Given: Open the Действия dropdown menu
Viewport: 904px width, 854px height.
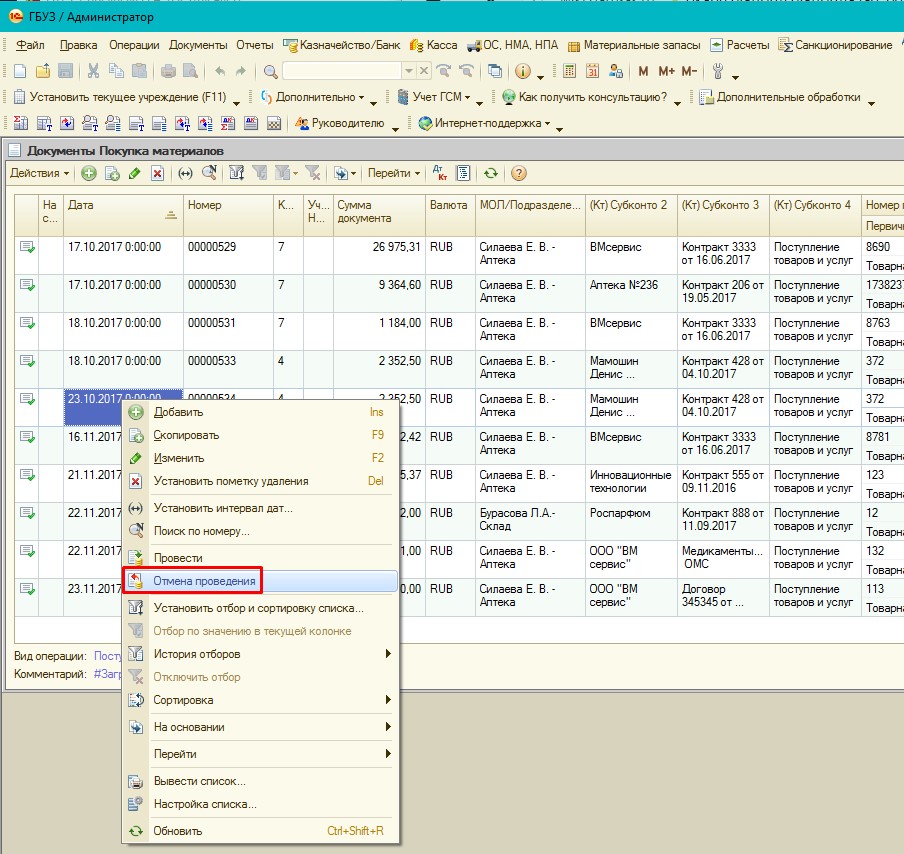Looking at the screenshot, I should [39, 173].
